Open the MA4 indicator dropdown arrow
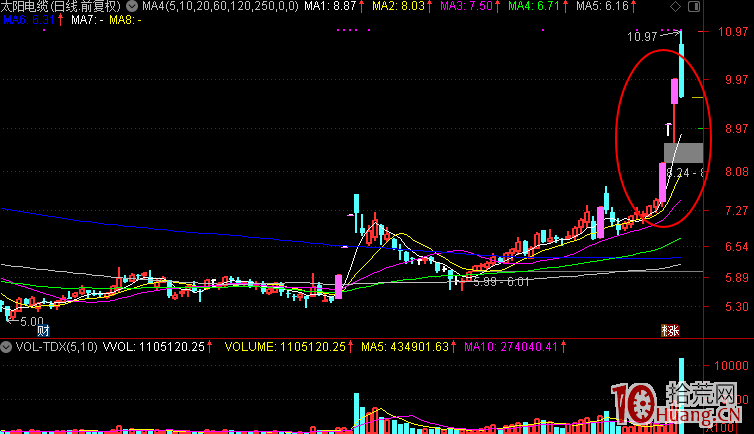 click(132, 6)
